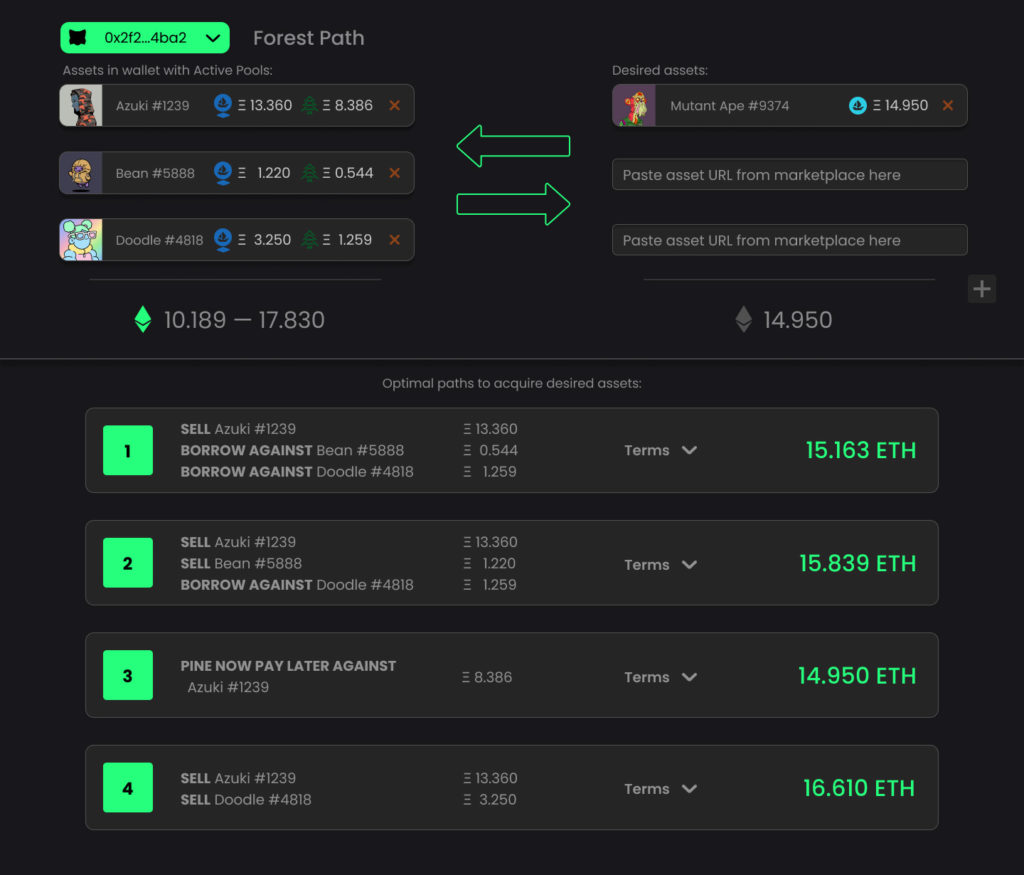Screen dimensions: 1024x875
Task: Click the Mutant Ape #9374 name
Action: point(729,105)
